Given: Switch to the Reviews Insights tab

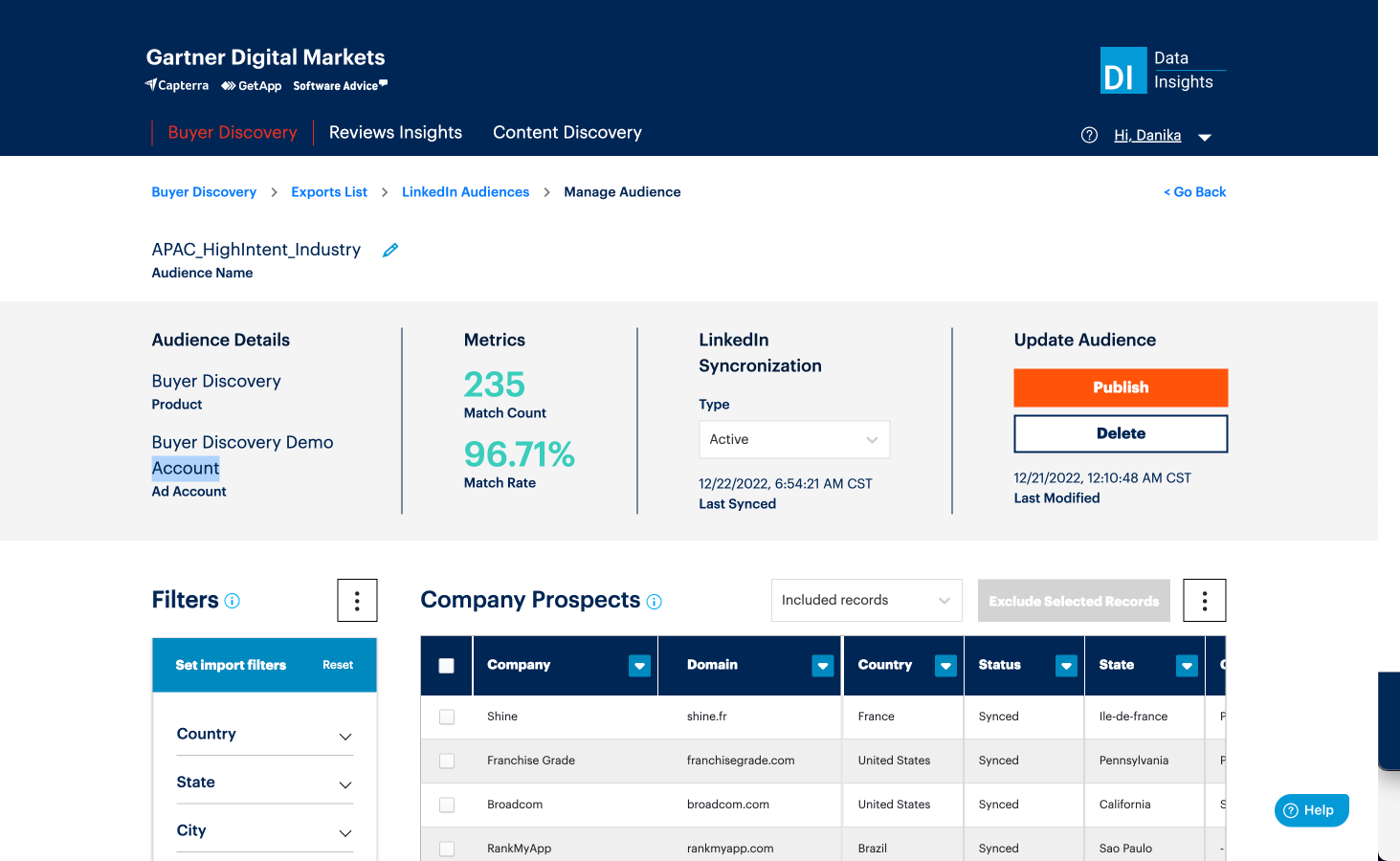Looking at the screenshot, I should point(395,132).
